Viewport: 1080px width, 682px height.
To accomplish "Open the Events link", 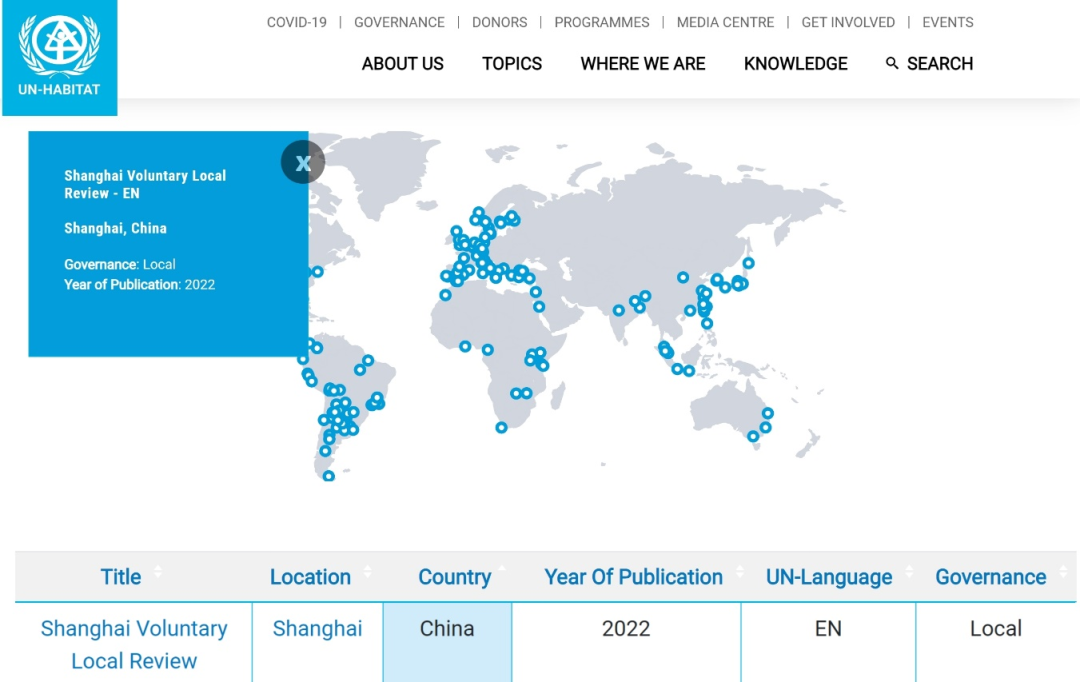I will [x=948, y=23].
